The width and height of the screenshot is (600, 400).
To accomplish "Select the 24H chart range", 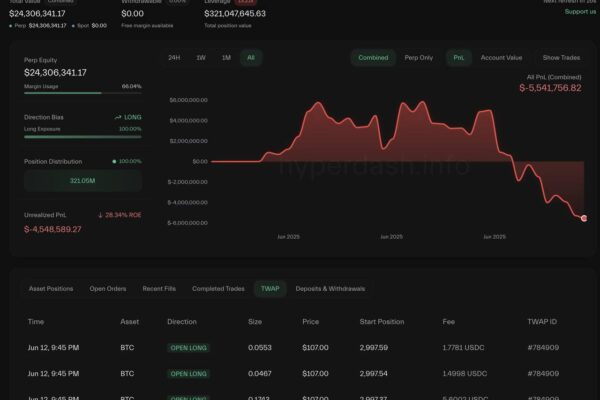I will tap(174, 58).
